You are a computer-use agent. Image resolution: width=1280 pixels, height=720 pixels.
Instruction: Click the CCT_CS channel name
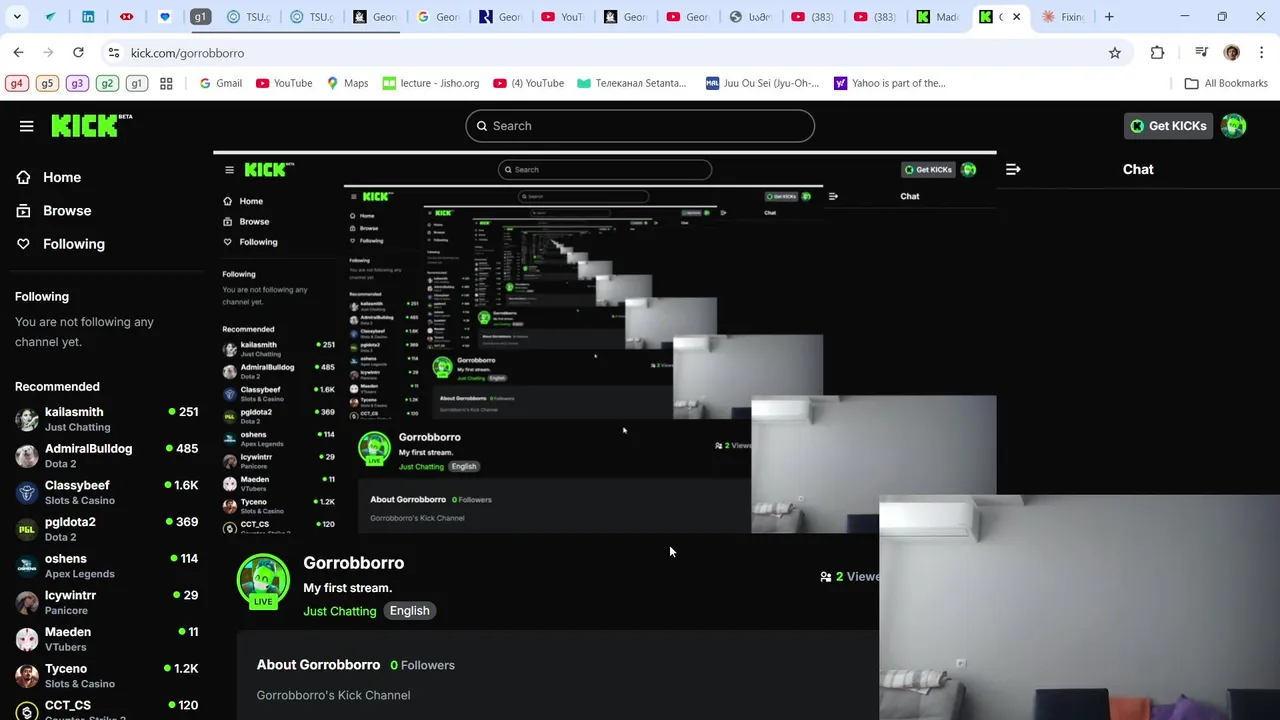coord(68,705)
